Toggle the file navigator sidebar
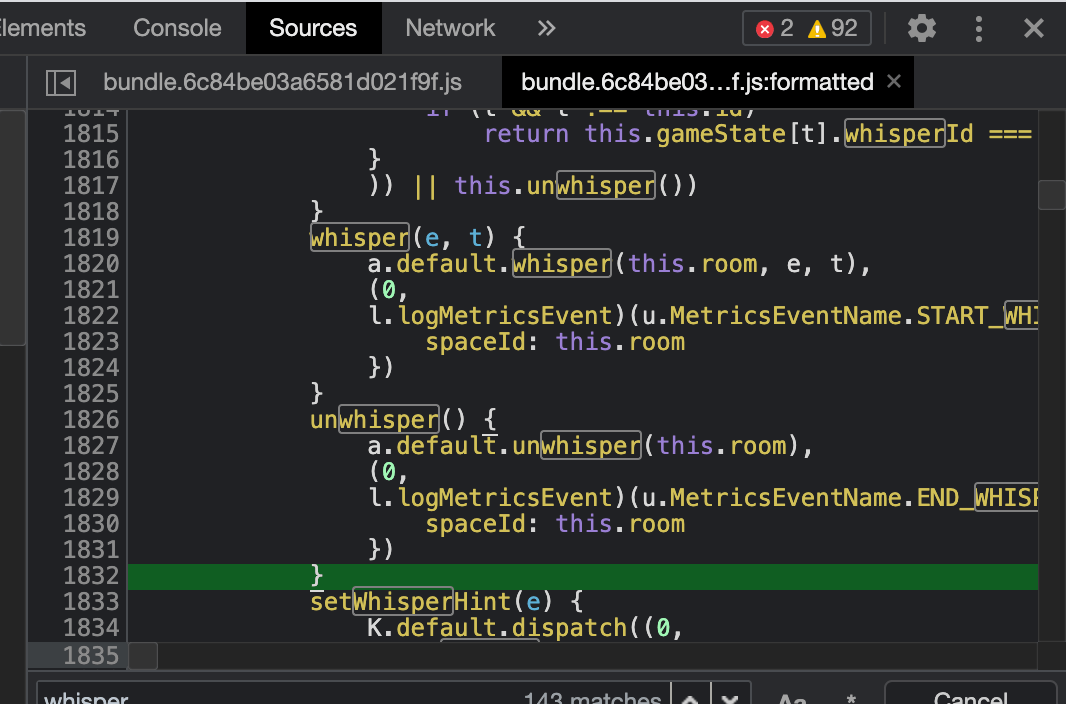 tap(61, 82)
